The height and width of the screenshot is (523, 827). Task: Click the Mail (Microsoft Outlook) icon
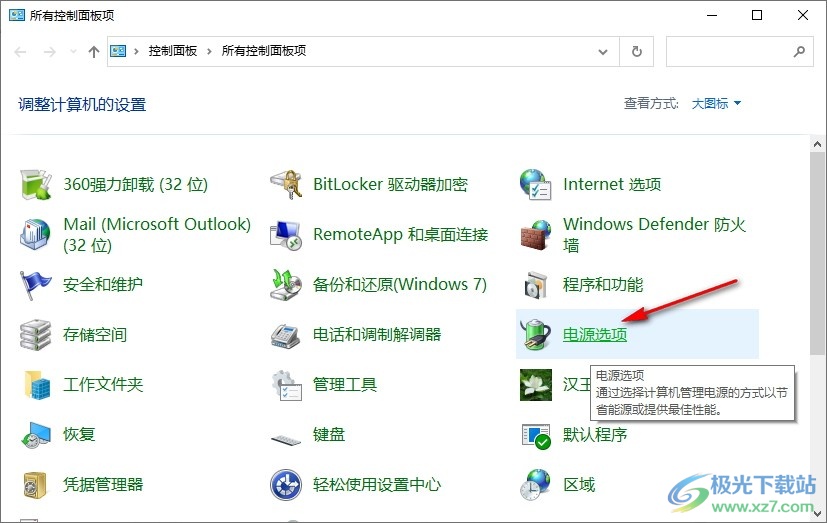pyautogui.click(x=35, y=234)
